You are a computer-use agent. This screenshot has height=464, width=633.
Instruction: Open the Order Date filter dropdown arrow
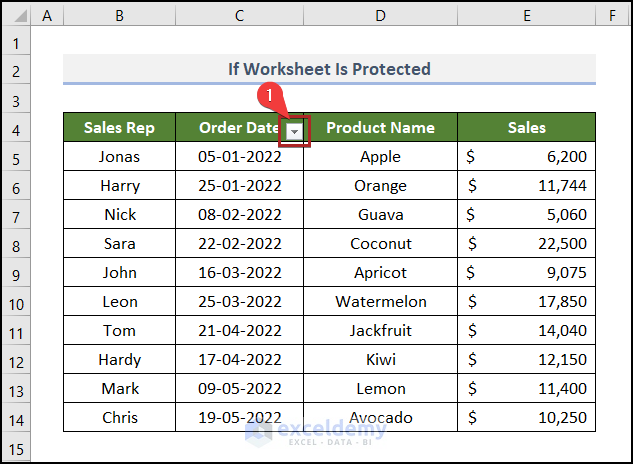coord(294,131)
